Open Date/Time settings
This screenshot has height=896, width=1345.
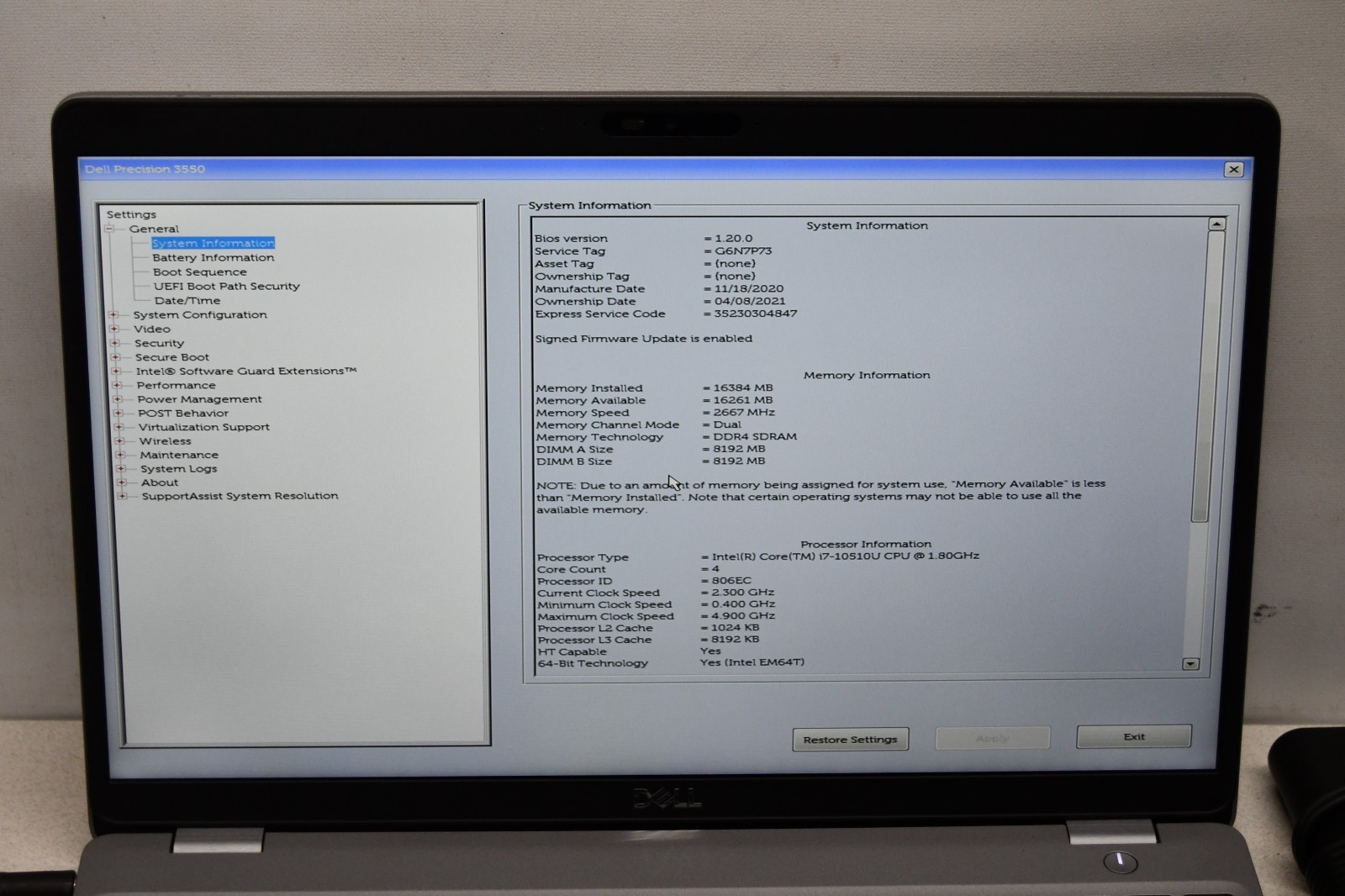(187, 300)
